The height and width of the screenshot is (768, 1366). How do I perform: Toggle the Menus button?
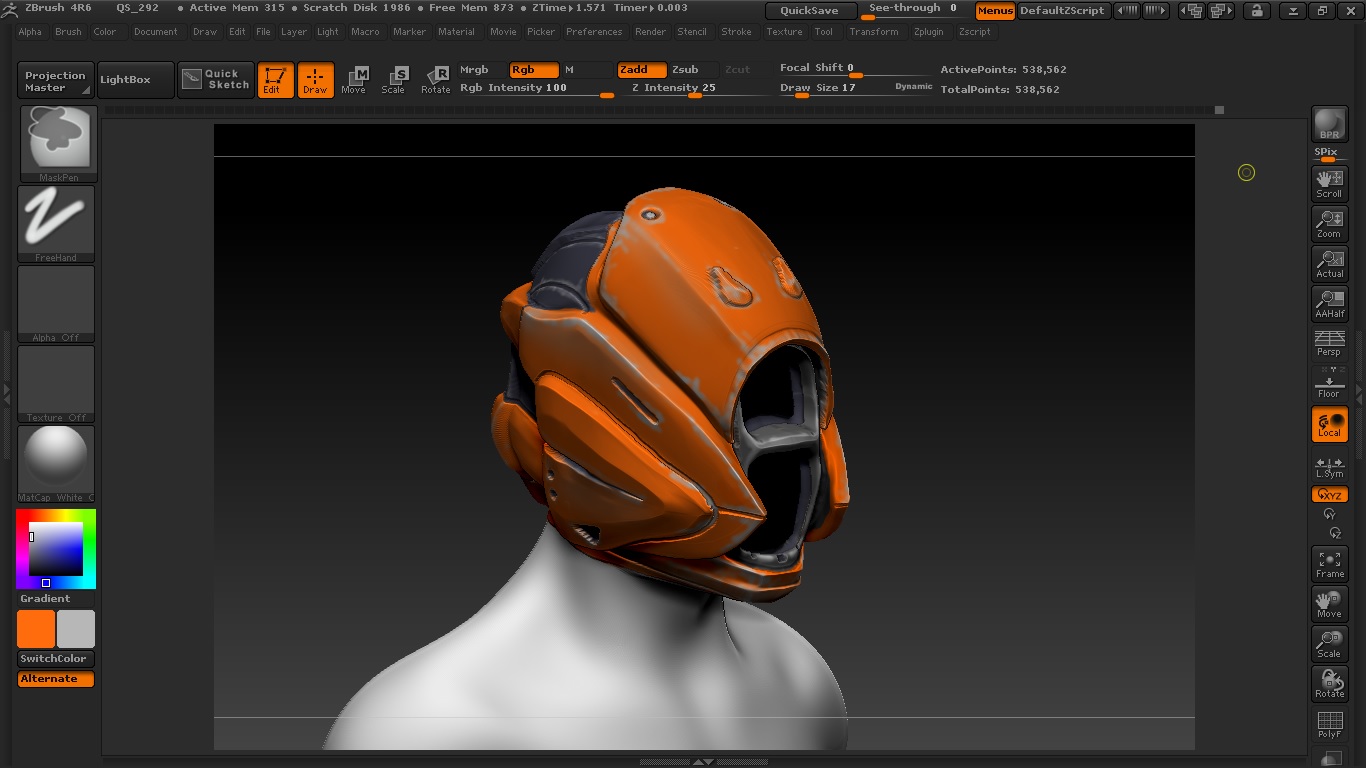995,11
